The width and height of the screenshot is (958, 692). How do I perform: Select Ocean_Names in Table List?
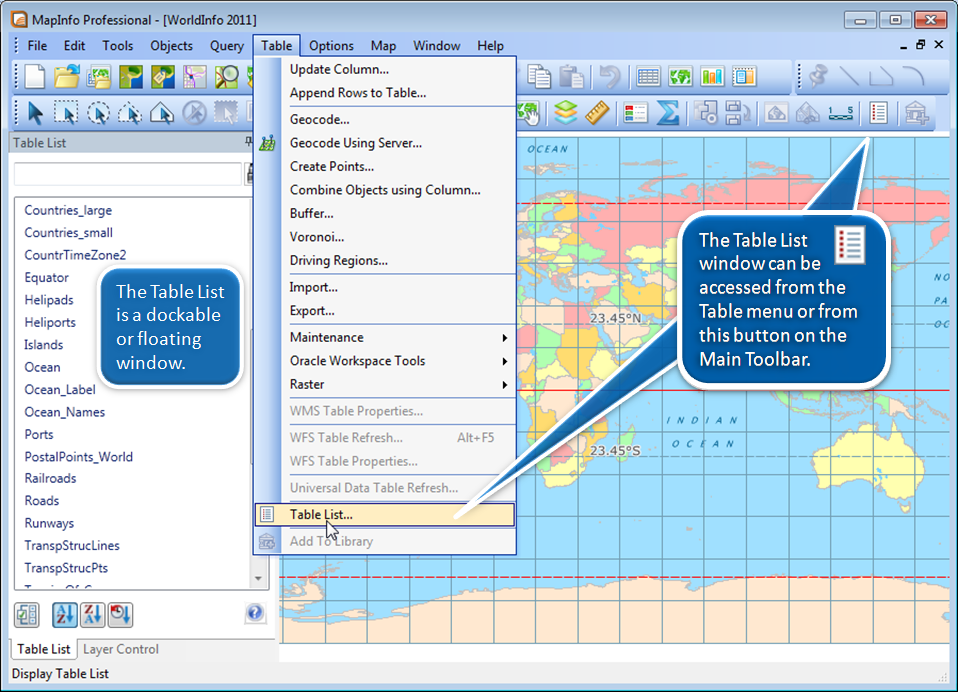coord(64,412)
